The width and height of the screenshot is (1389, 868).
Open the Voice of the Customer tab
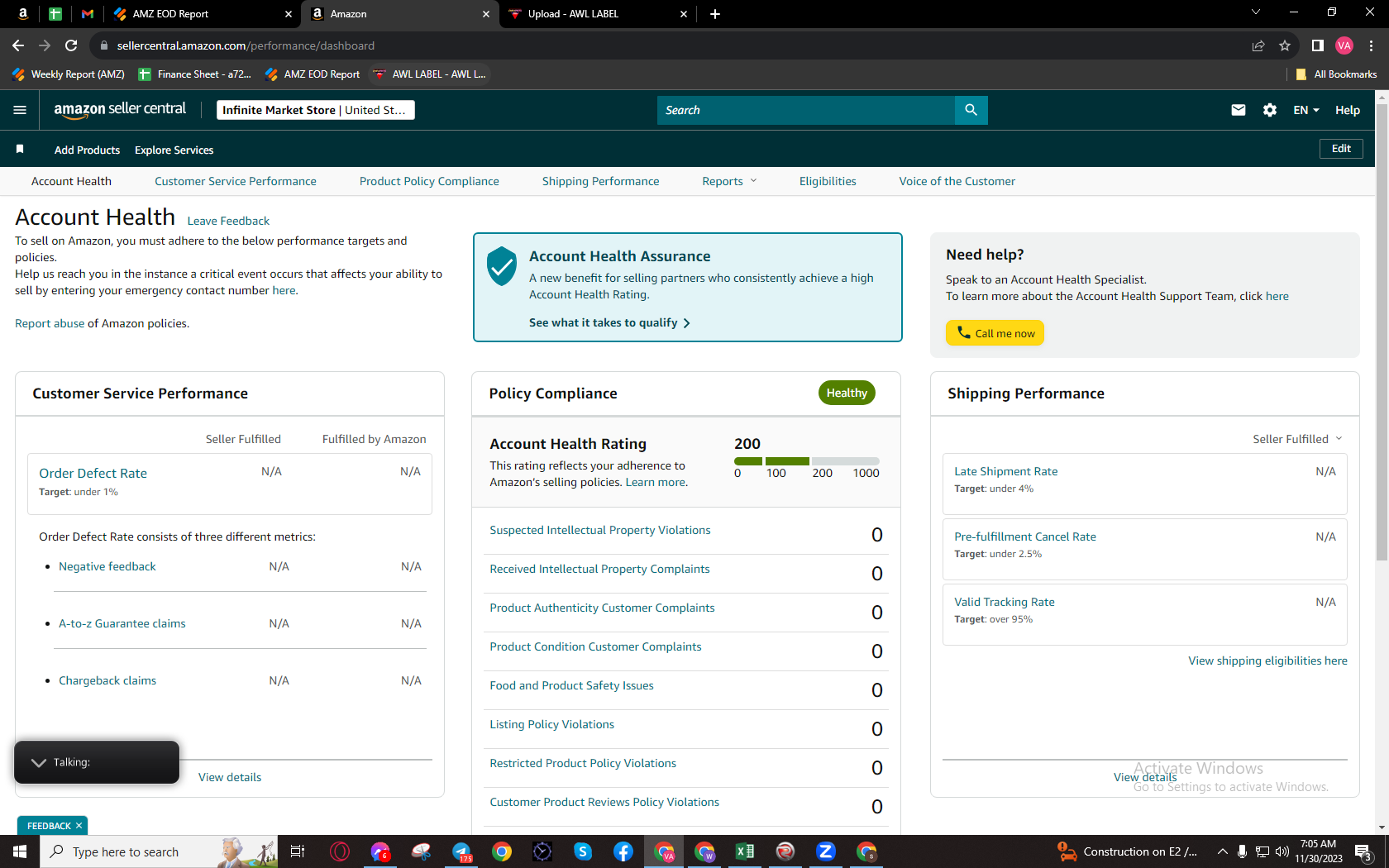pyautogui.click(x=957, y=181)
